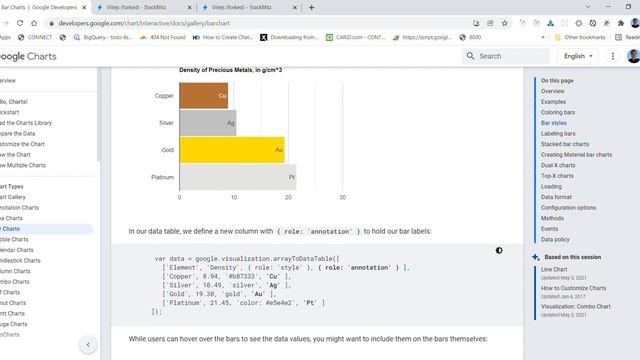The image size is (640, 360).
Task: Open Combo Charts in left navigation
Action: tap(15, 282)
